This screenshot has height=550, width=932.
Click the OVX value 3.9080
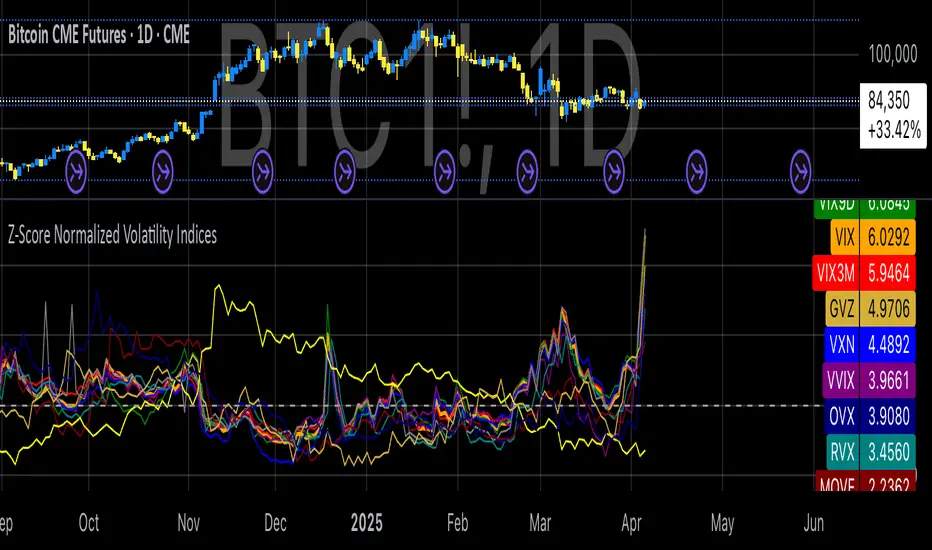tap(888, 416)
